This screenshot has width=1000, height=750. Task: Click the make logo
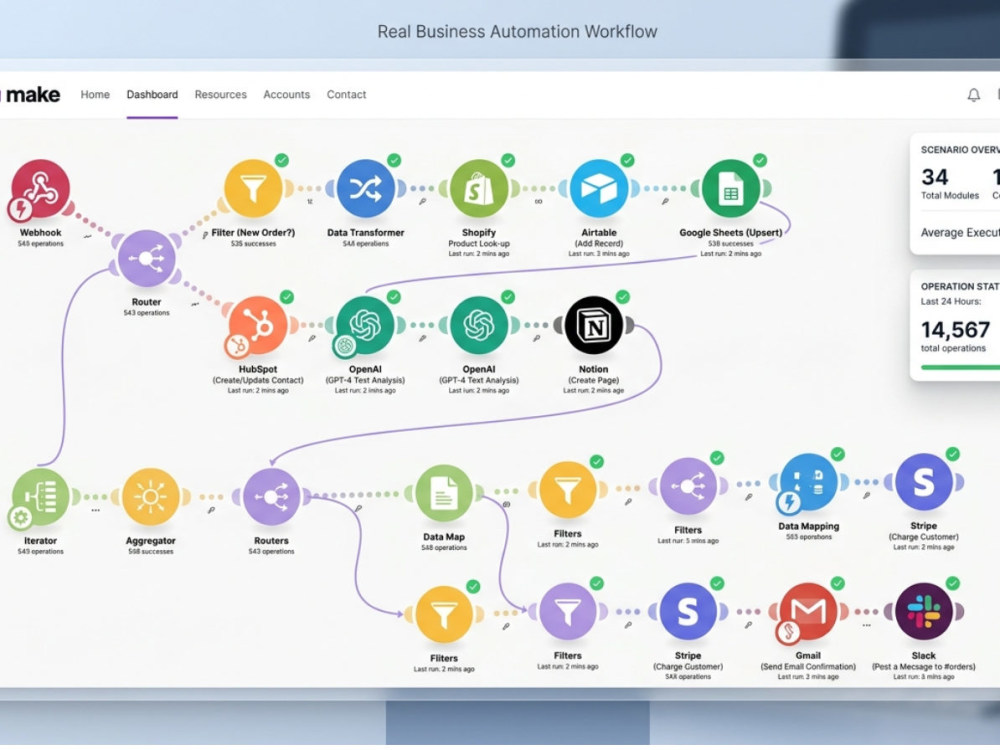tap(32, 95)
